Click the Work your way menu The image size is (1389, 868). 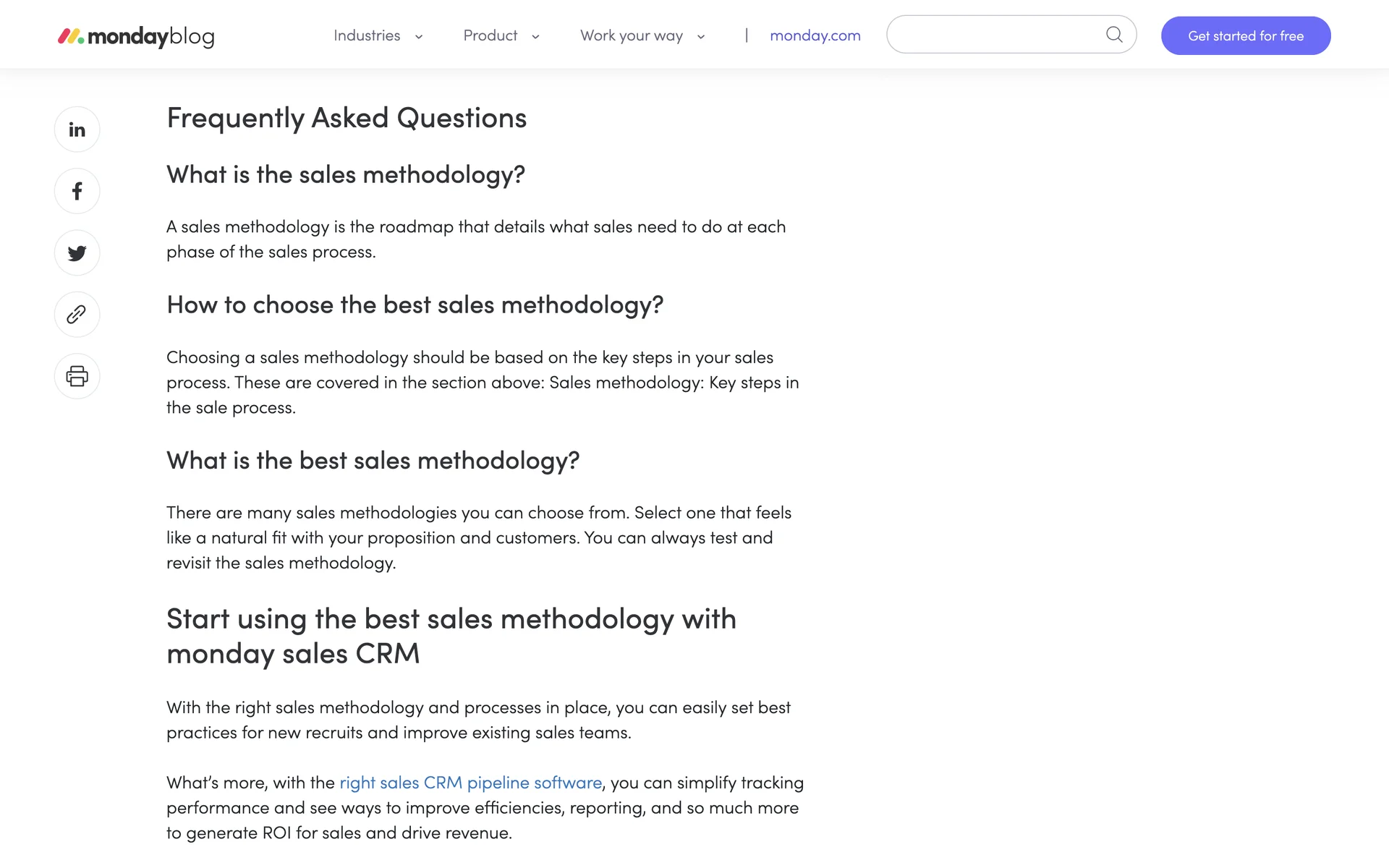[x=631, y=35]
